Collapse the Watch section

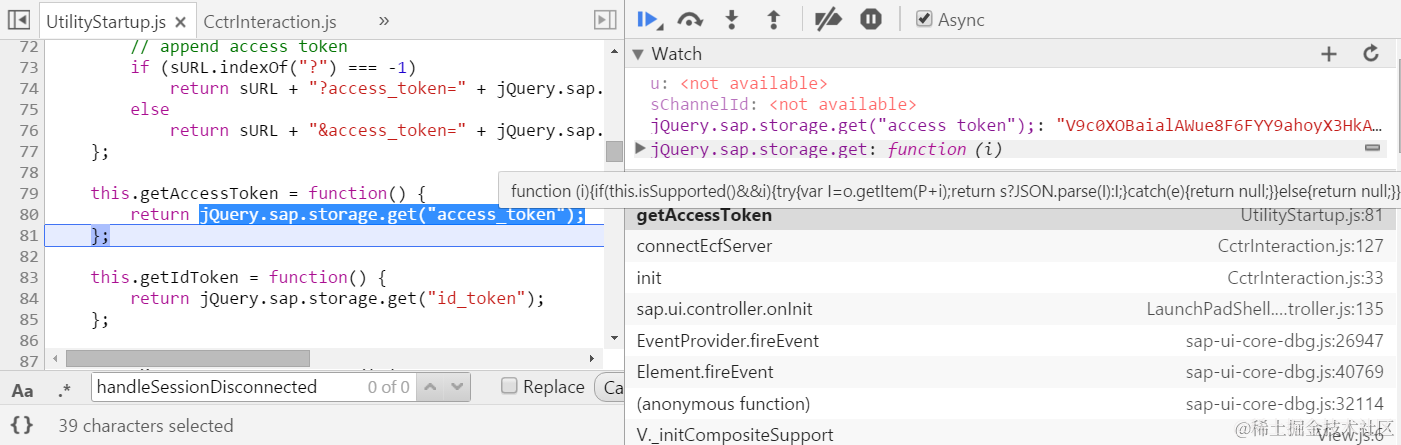click(639, 54)
